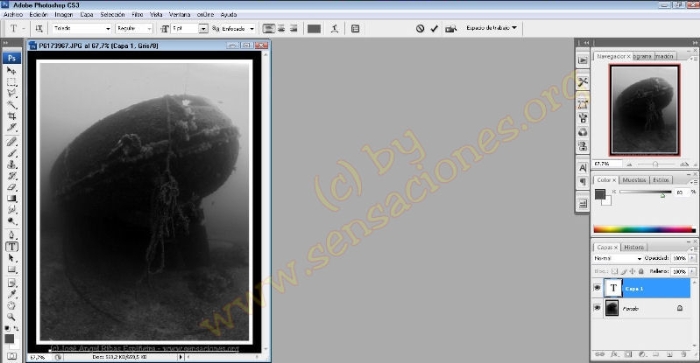Image resolution: width=700 pixels, height=363 pixels.
Task: Cancel current edits with circle-slash icon
Action: [420, 29]
